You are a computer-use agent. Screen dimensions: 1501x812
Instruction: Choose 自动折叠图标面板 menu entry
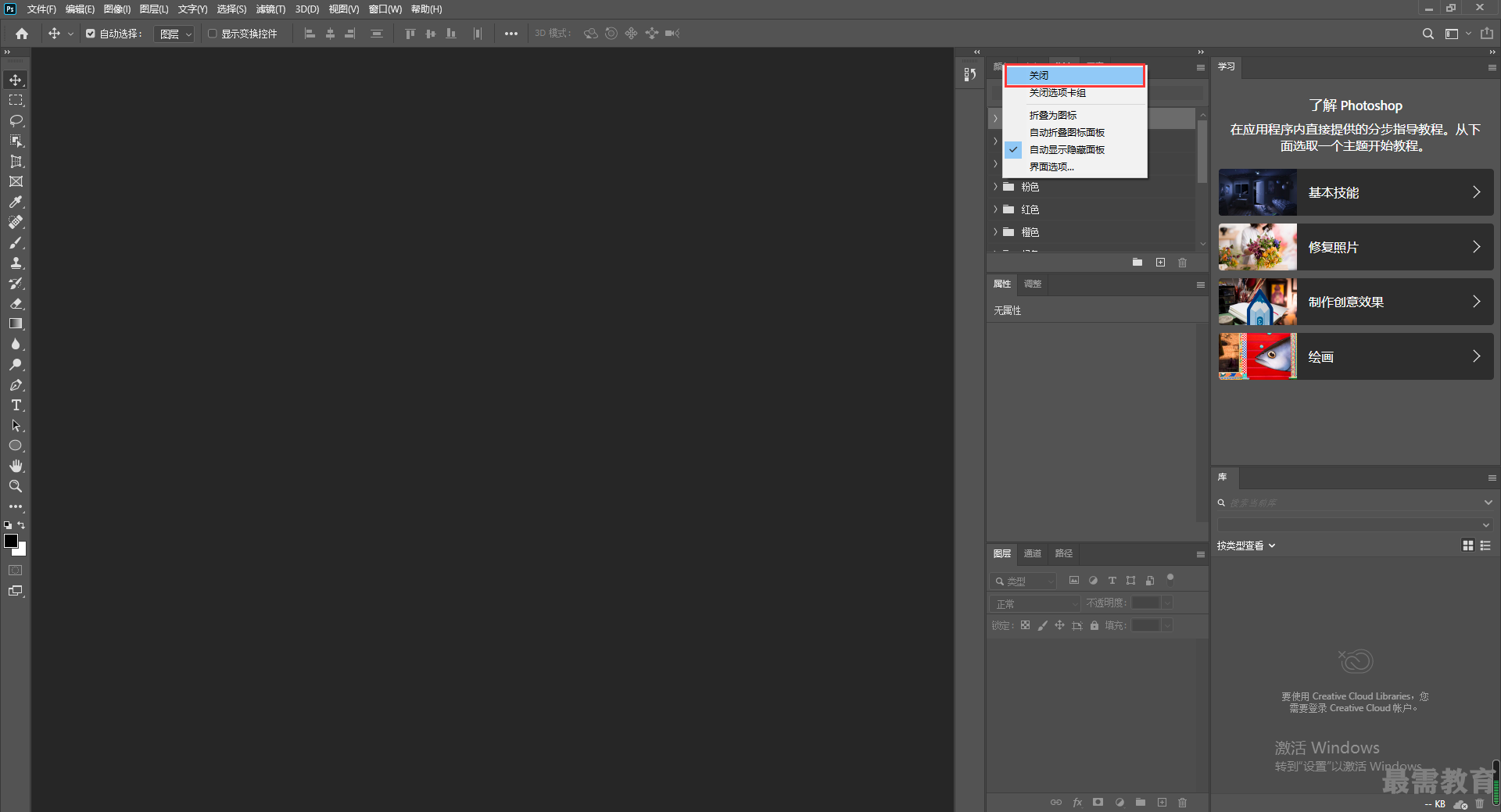tap(1075, 132)
